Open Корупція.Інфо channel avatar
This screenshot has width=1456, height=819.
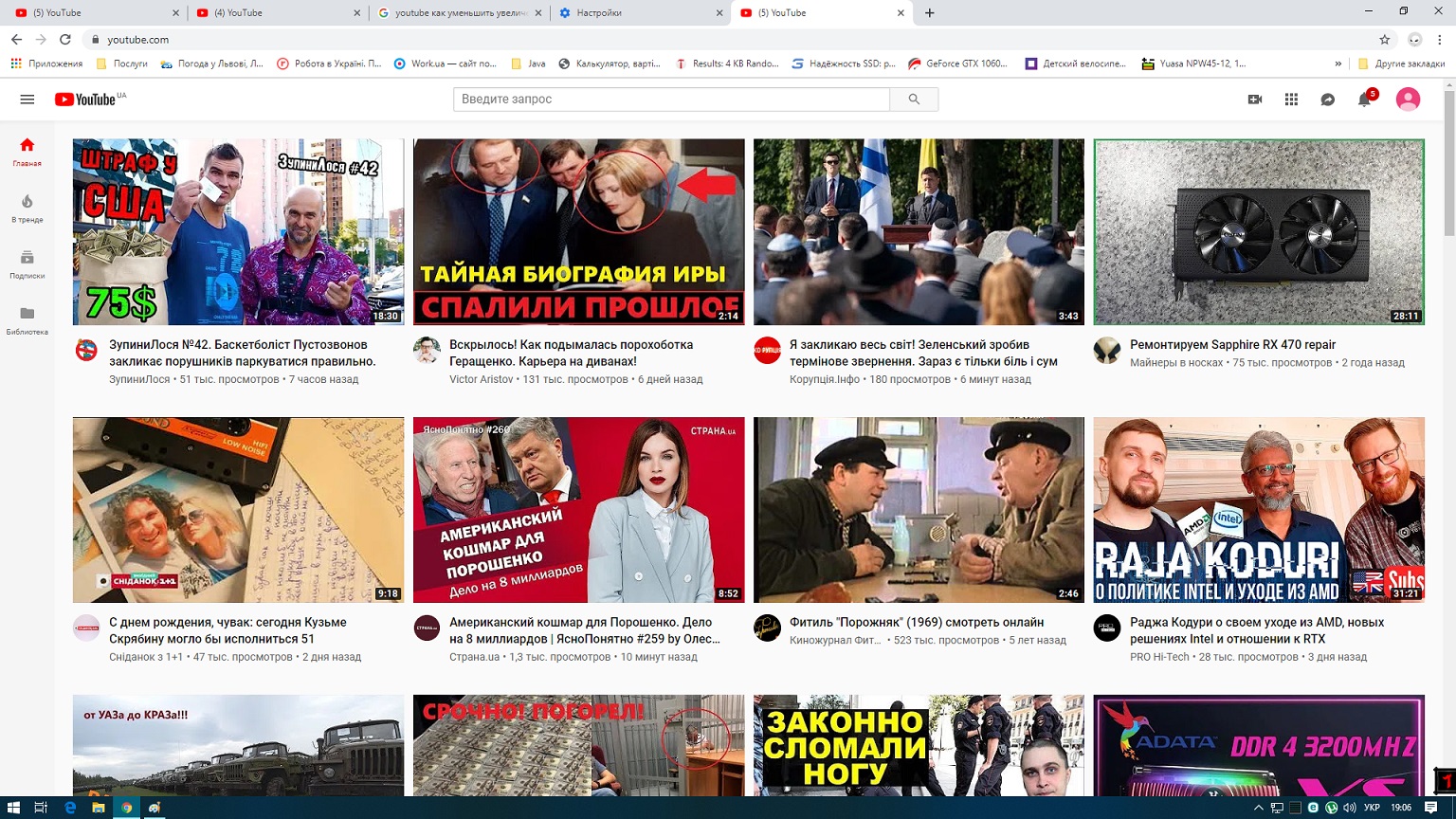tap(767, 350)
